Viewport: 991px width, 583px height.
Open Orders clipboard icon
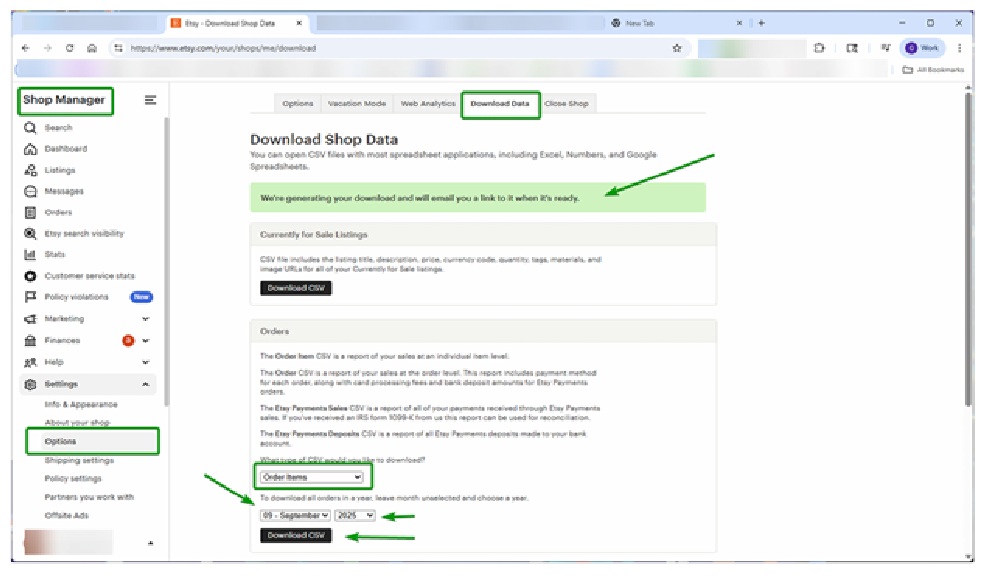point(30,212)
